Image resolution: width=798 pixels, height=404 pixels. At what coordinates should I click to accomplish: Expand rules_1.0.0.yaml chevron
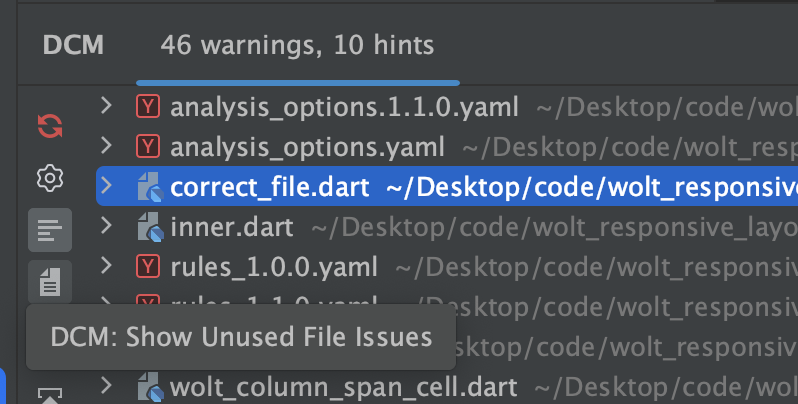[x=106, y=266]
